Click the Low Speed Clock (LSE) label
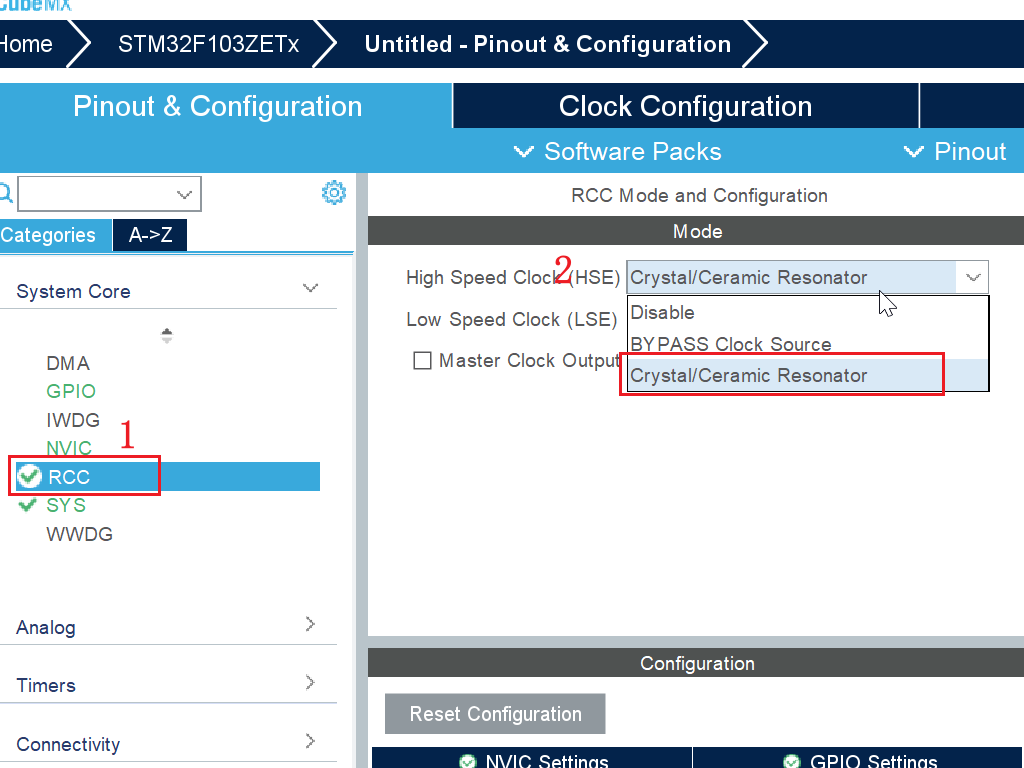The height and width of the screenshot is (768, 1024). pos(511,319)
